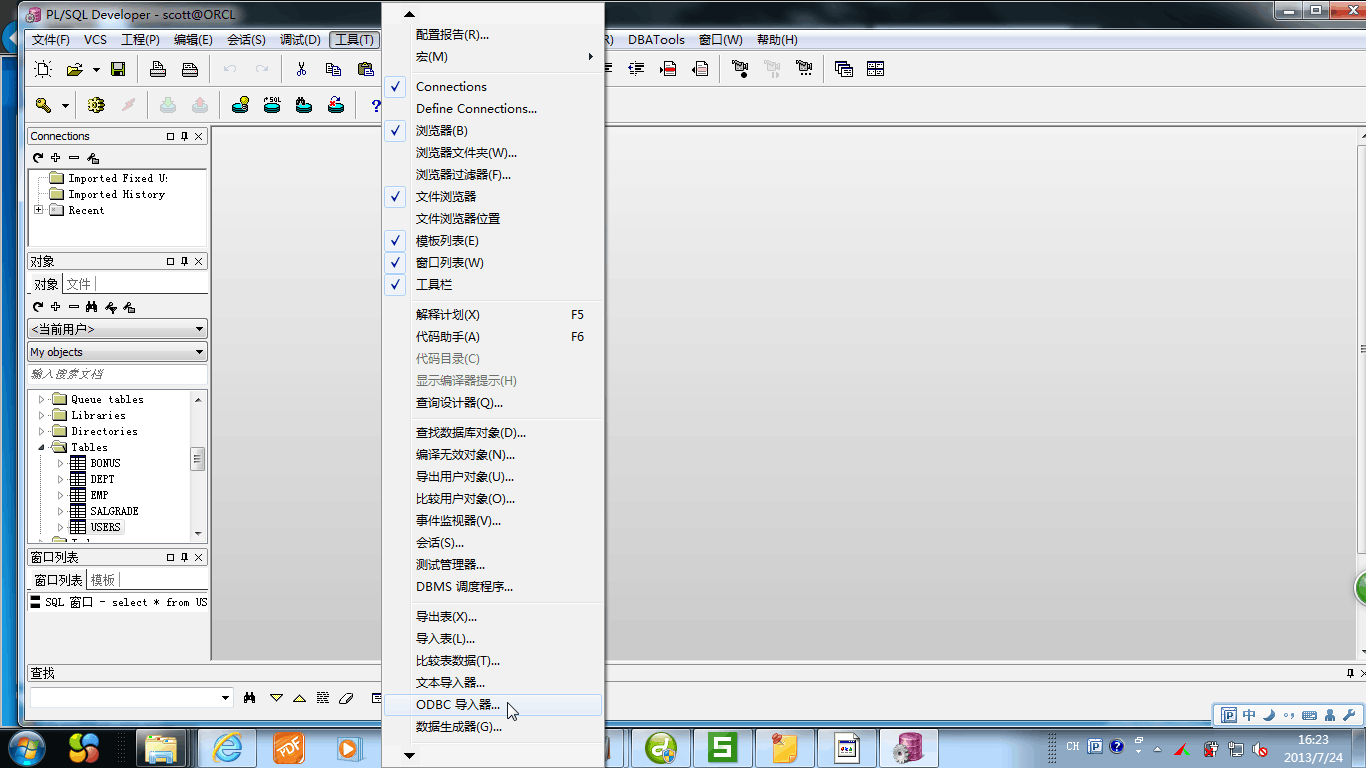The width and height of the screenshot is (1366, 768).
Task: Click the Execute gear icon
Action: (96, 105)
